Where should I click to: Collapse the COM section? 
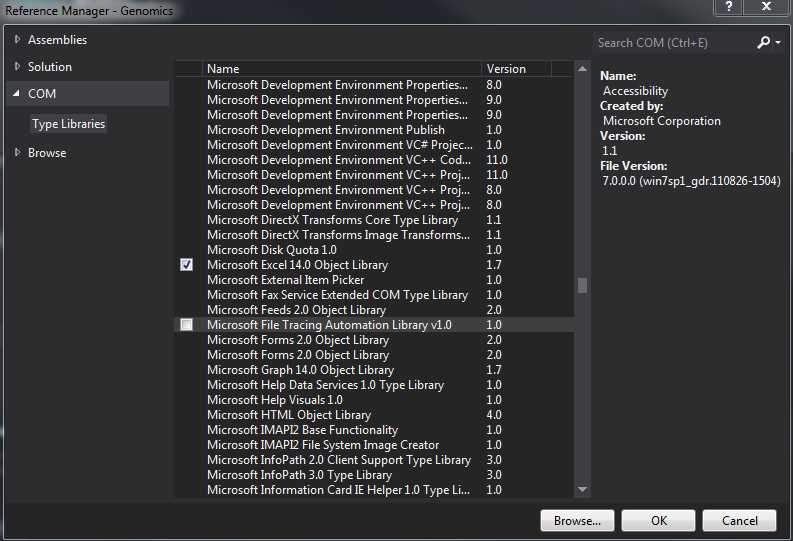17,94
